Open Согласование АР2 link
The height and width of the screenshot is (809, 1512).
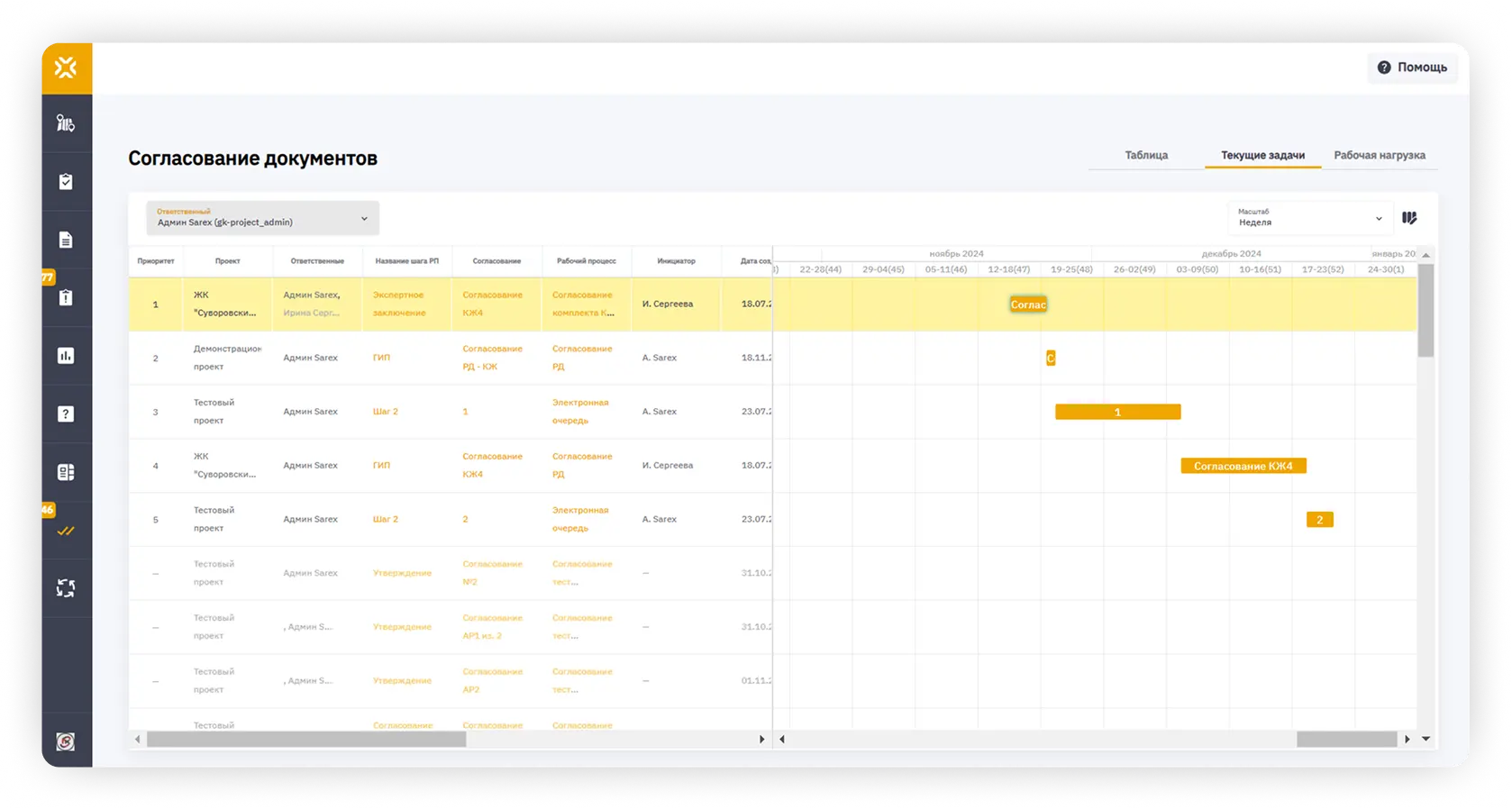coord(492,681)
